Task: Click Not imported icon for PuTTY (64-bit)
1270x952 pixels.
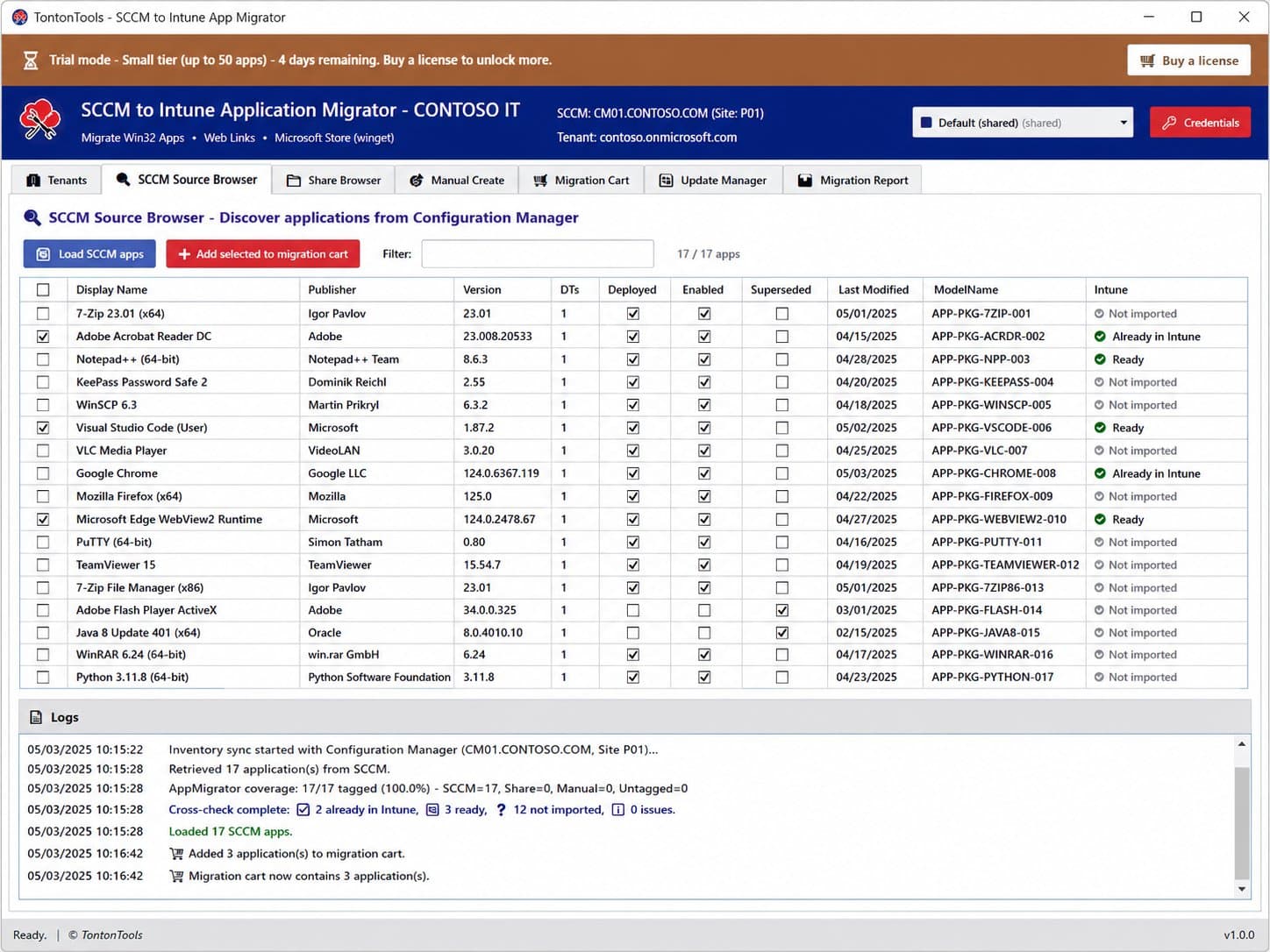Action: pos(1099,543)
